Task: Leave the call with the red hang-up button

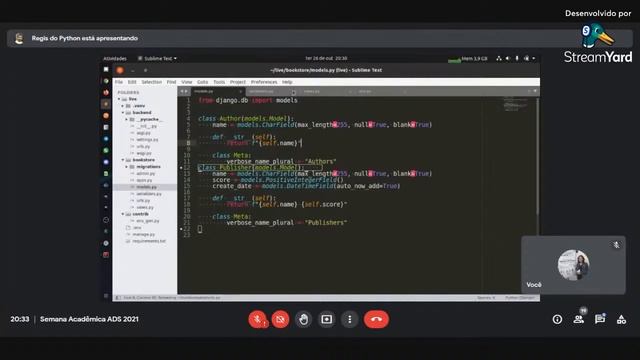Action: [x=376, y=319]
